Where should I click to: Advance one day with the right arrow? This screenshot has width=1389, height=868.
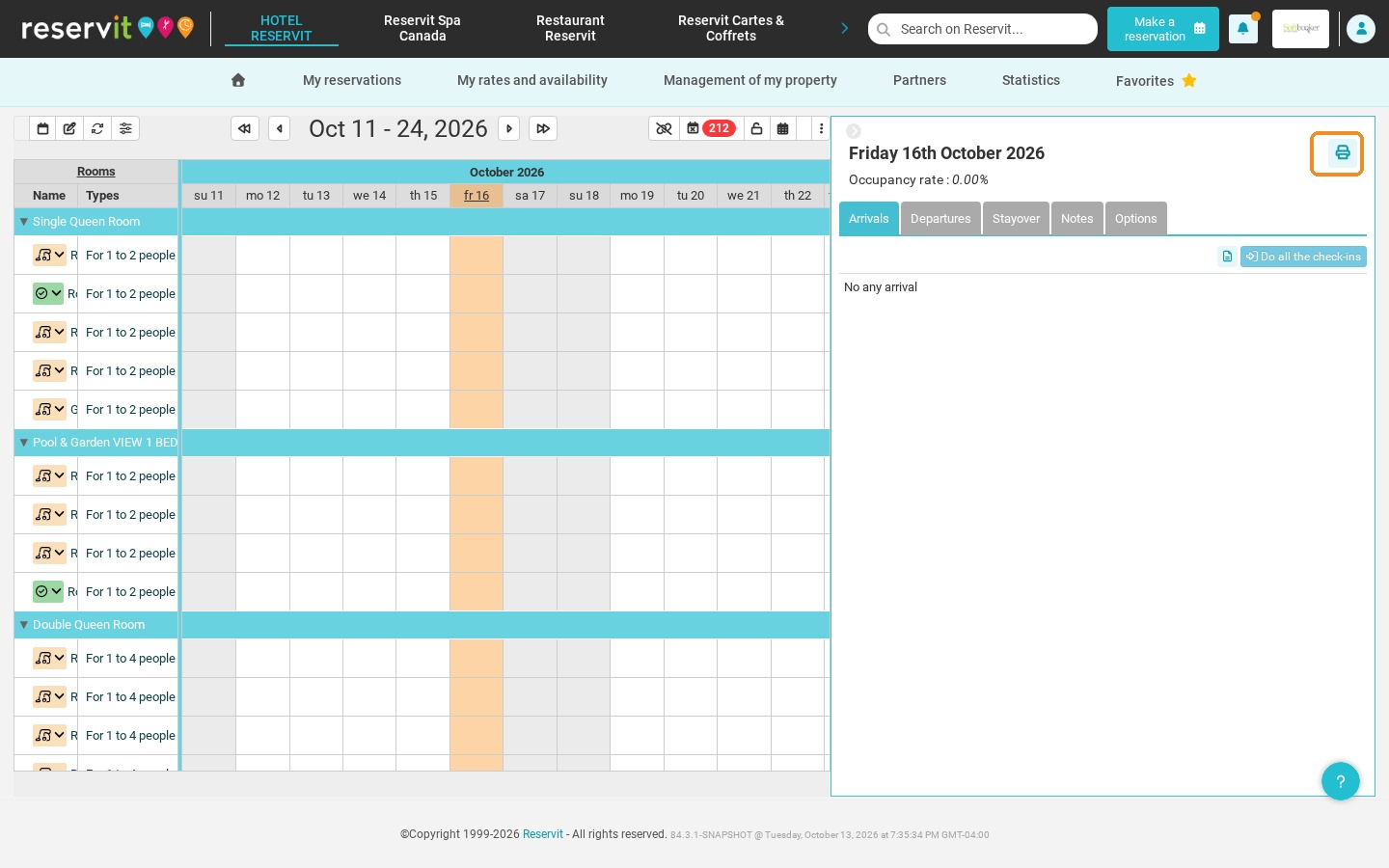coord(509,128)
